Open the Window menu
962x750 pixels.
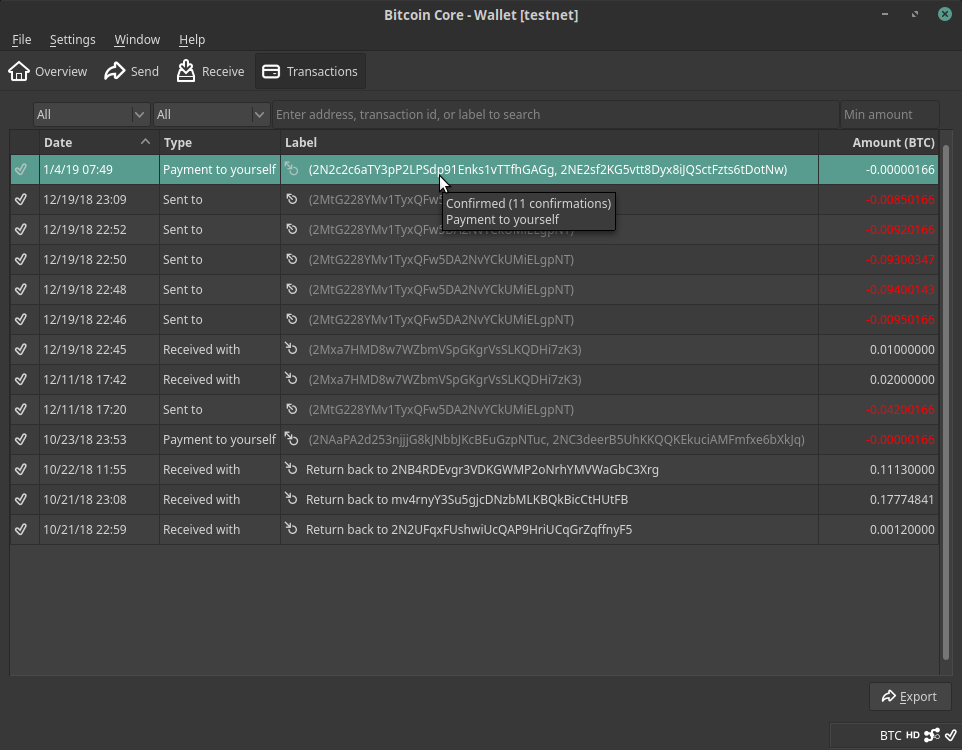point(137,39)
